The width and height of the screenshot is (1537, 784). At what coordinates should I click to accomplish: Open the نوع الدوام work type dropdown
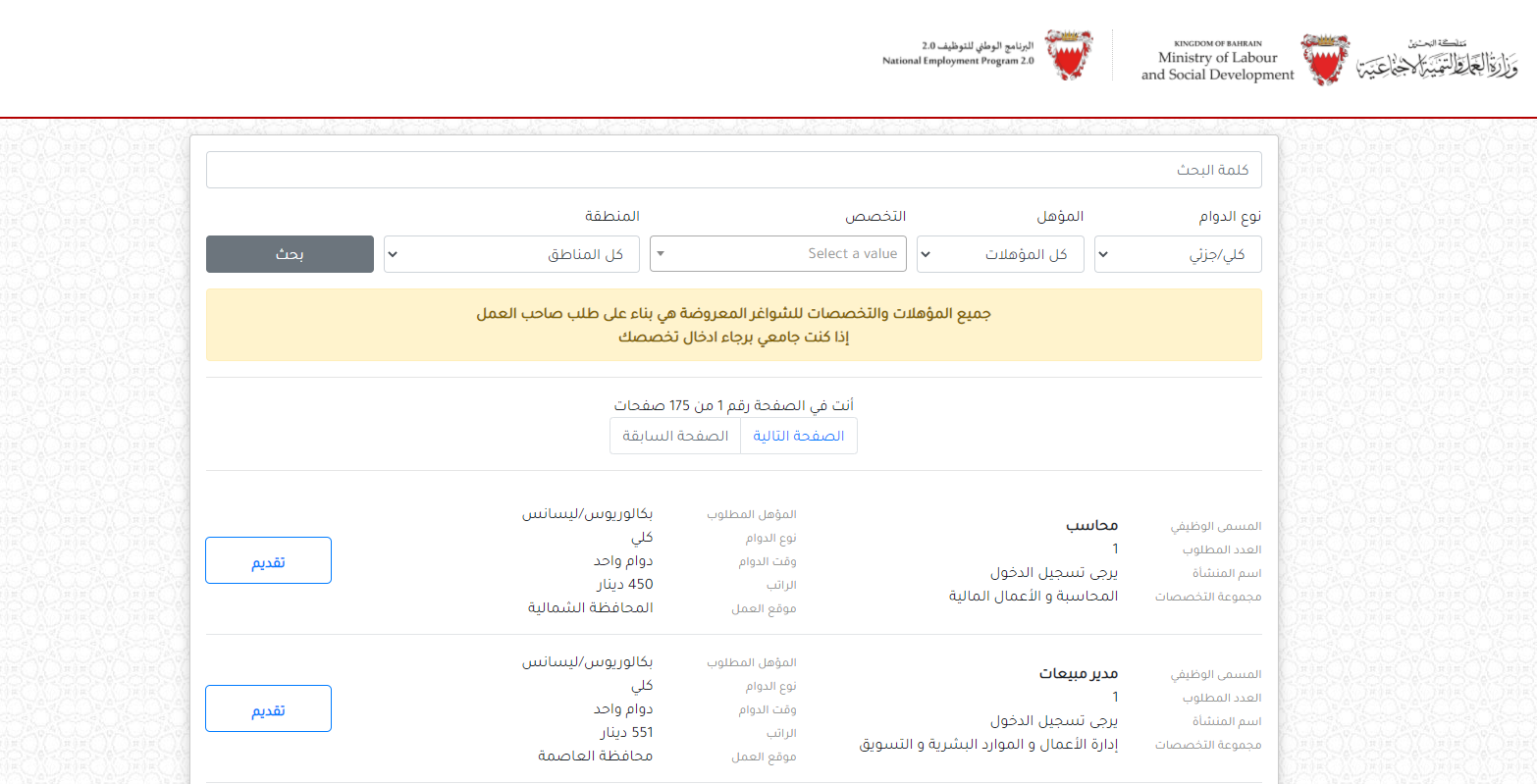(1177, 254)
